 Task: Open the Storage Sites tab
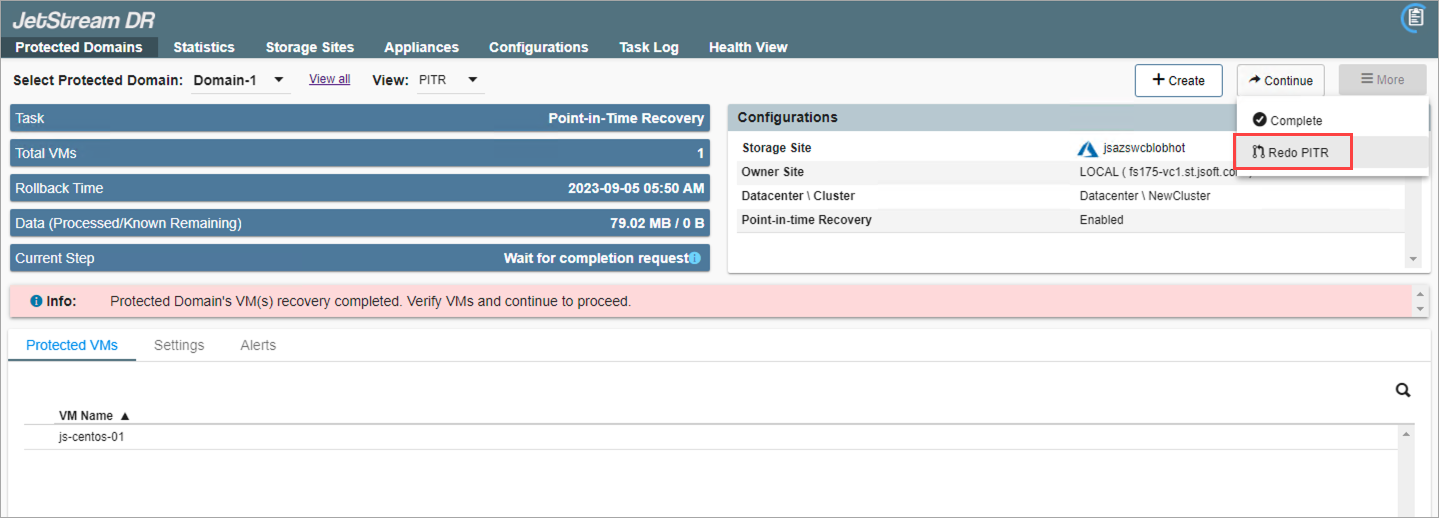coord(309,47)
